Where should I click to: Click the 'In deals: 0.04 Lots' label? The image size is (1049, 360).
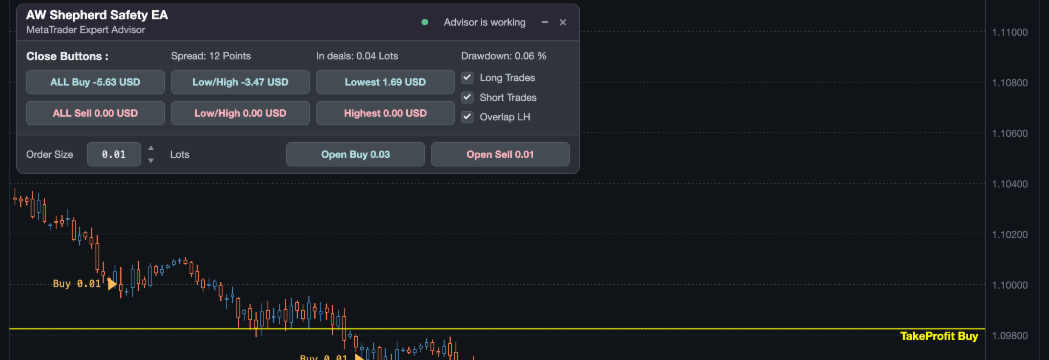tap(357, 56)
